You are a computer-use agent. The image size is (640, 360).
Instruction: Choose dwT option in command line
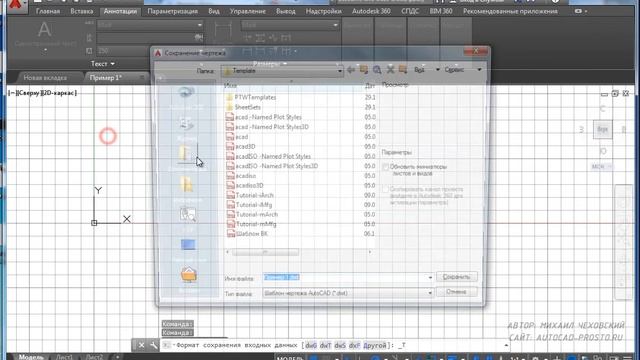pyautogui.click(x=325, y=345)
